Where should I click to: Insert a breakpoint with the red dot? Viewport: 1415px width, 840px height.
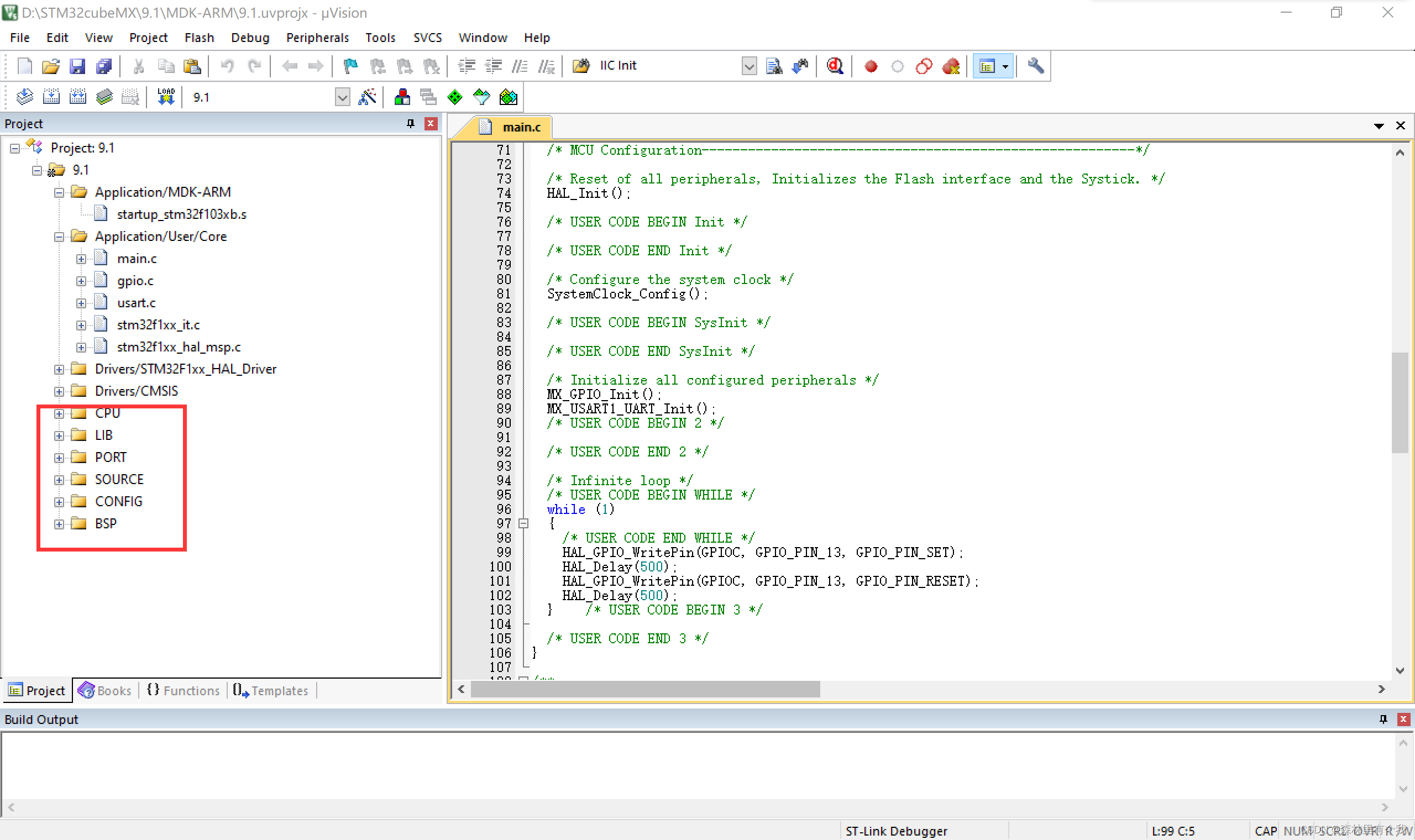click(871, 66)
